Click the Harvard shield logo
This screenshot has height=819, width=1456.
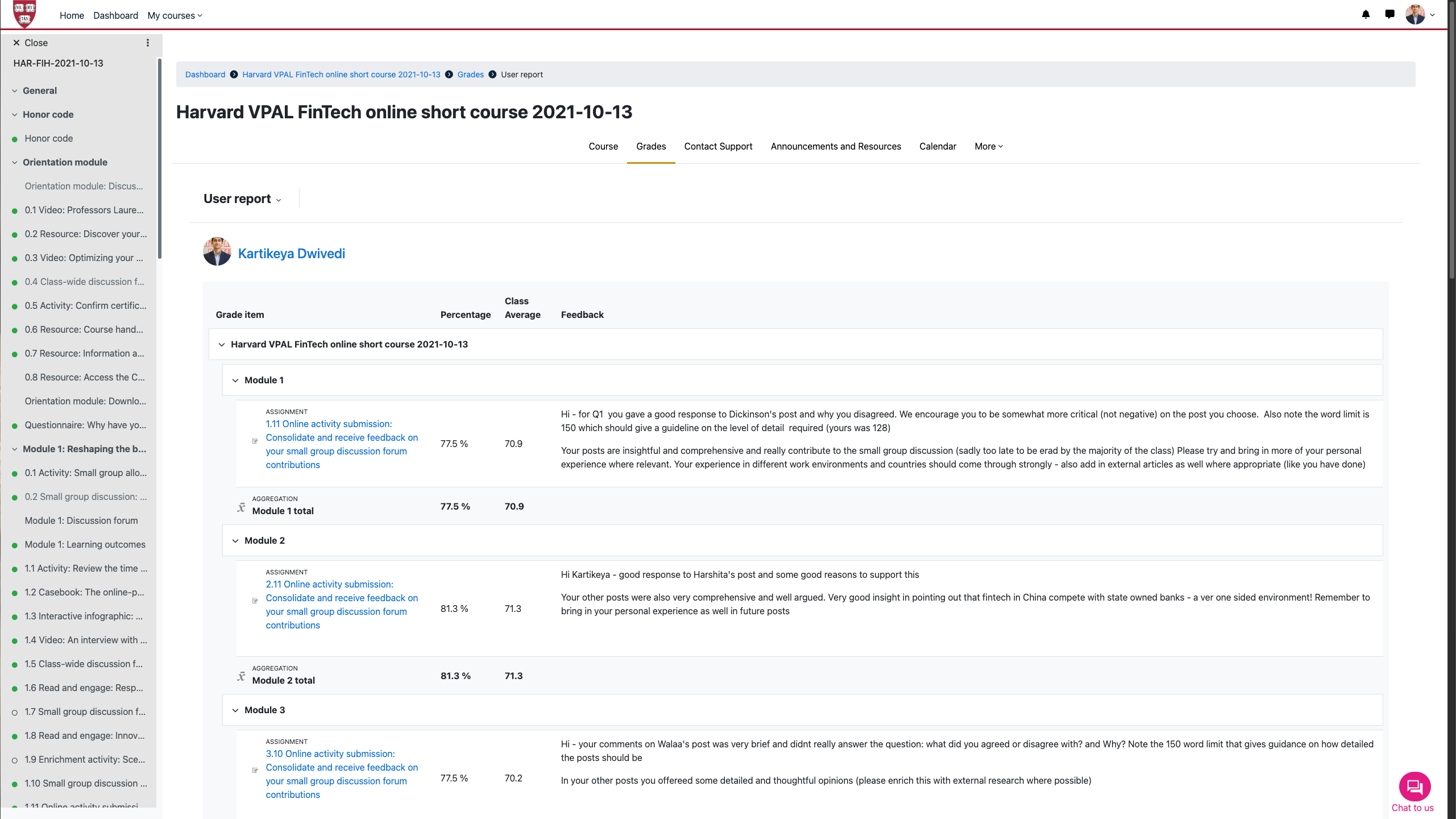24,14
